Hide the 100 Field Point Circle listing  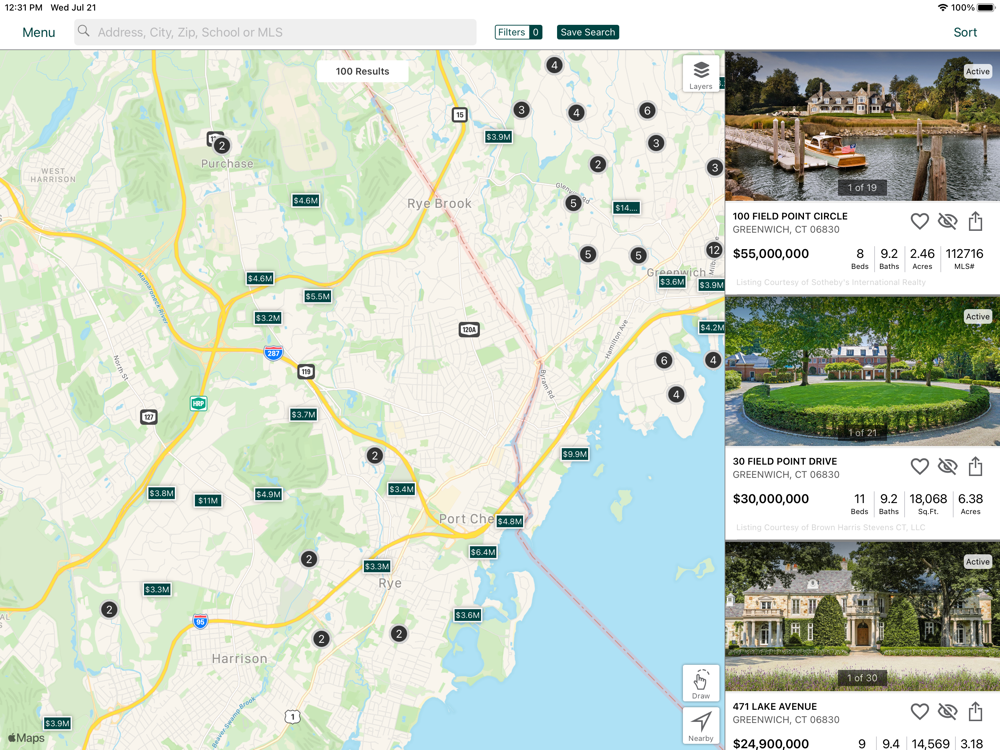pos(947,221)
